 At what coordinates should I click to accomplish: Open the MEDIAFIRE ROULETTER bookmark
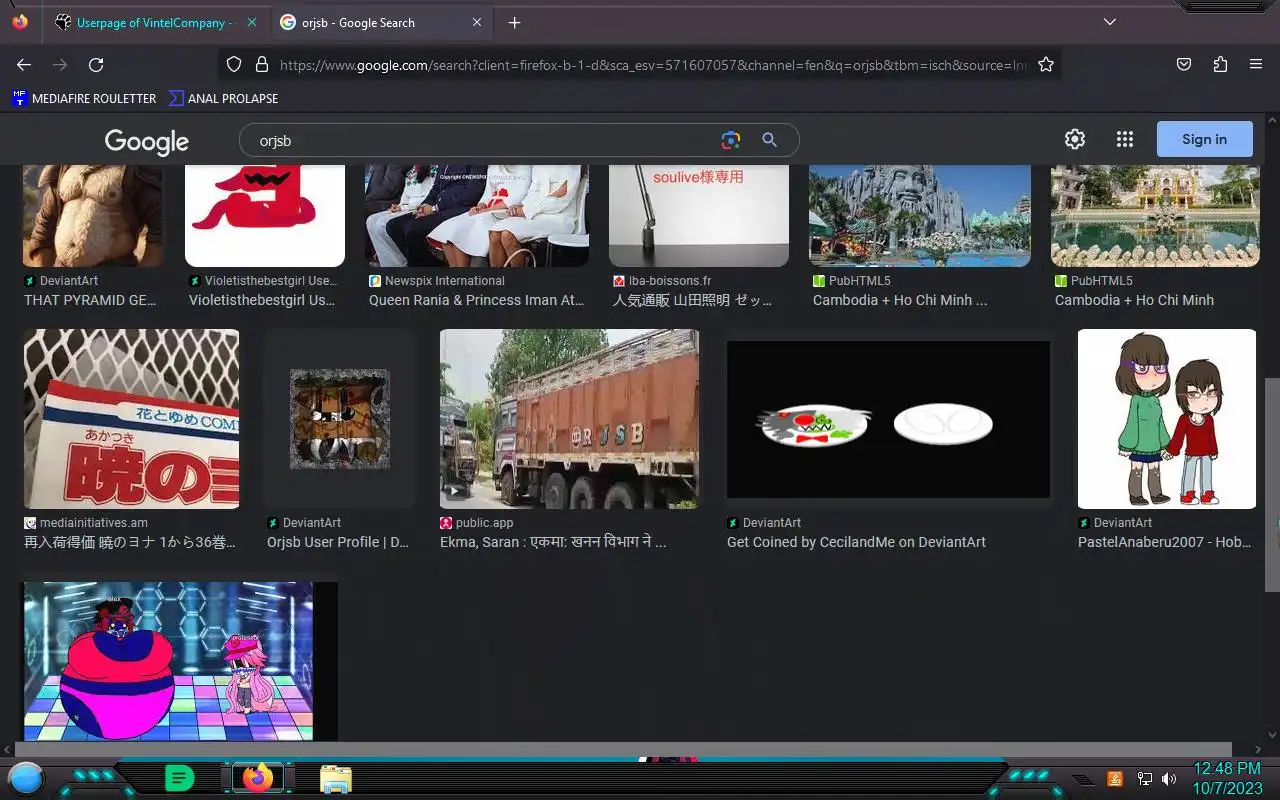[x=84, y=98]
